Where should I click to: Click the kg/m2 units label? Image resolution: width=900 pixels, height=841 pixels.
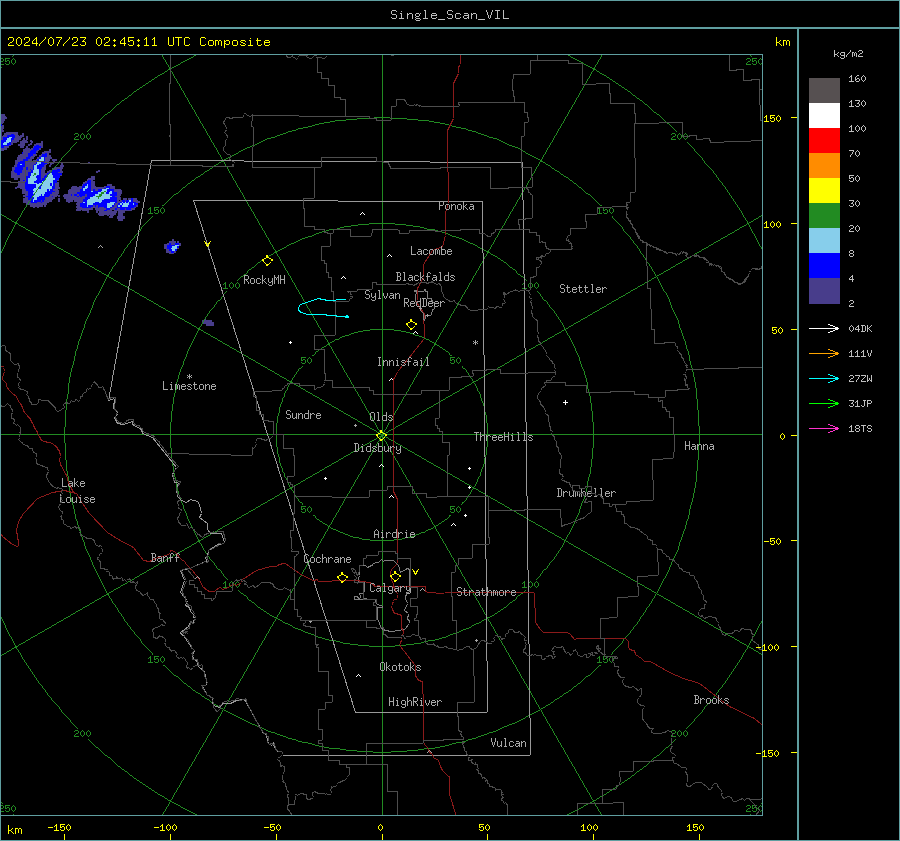pyautogui.click(x=848, y=54)
